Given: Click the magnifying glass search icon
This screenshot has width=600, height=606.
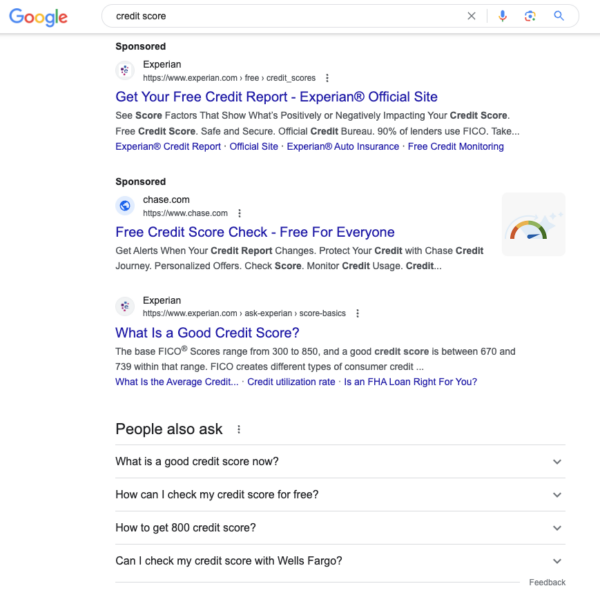Looking at the screenshot, I should (x=559, y=16).
